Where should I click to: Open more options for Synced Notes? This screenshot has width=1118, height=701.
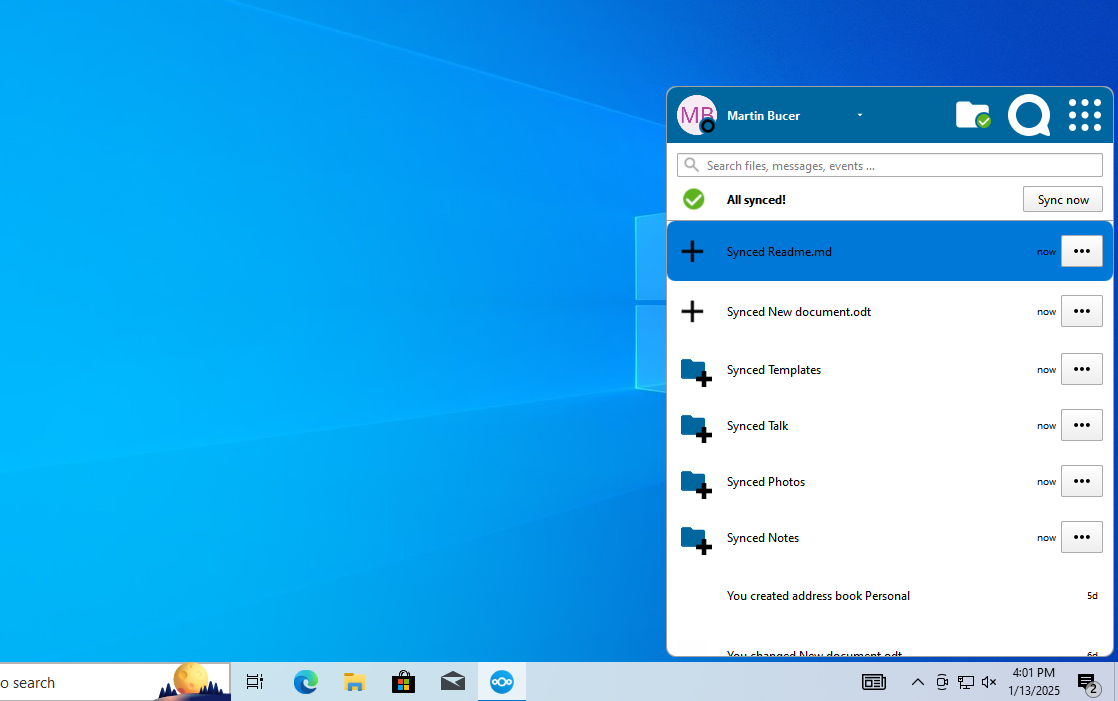click(x=1082, y=537)
